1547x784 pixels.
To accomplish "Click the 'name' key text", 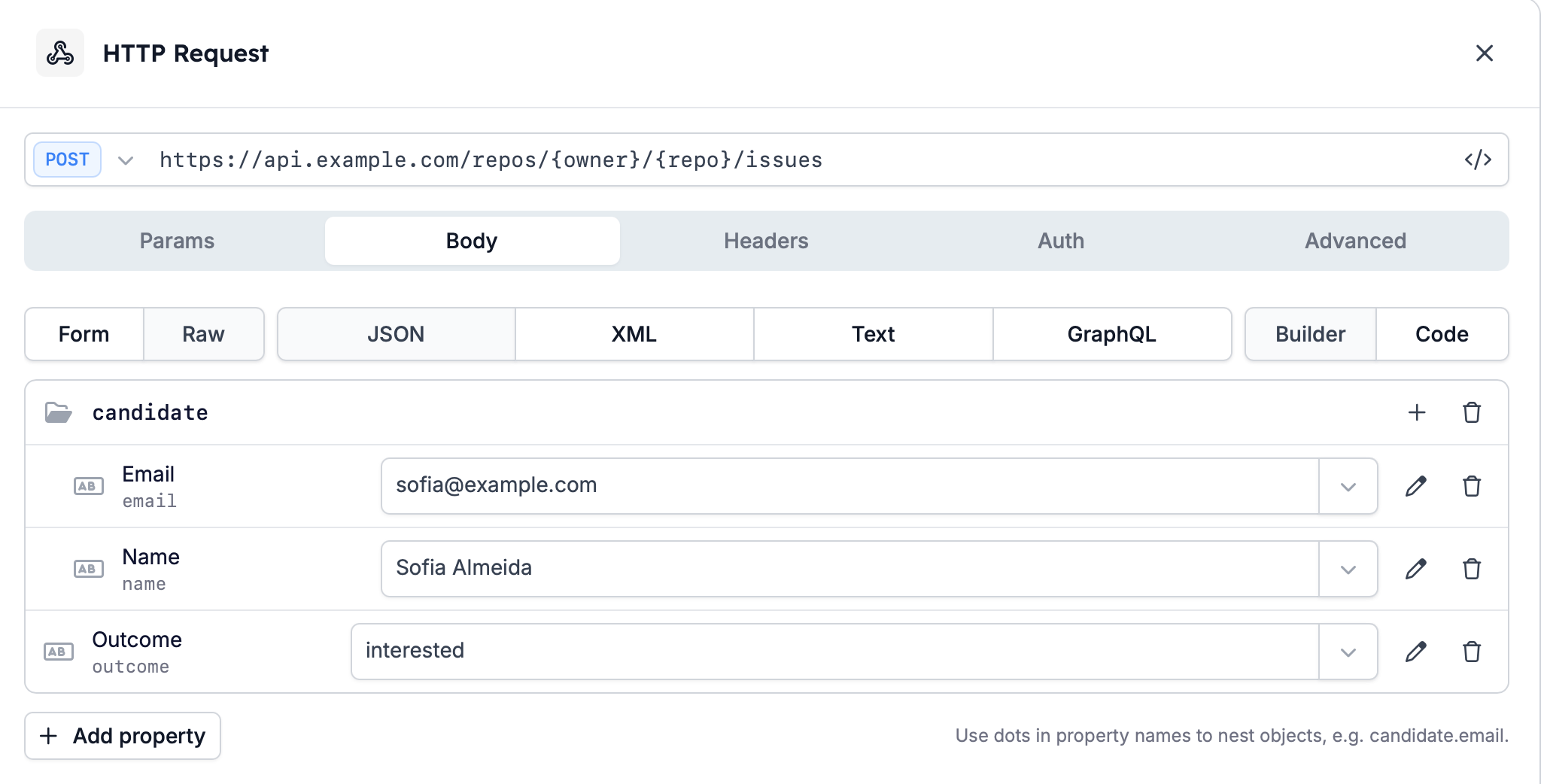I will pos(144,584).
